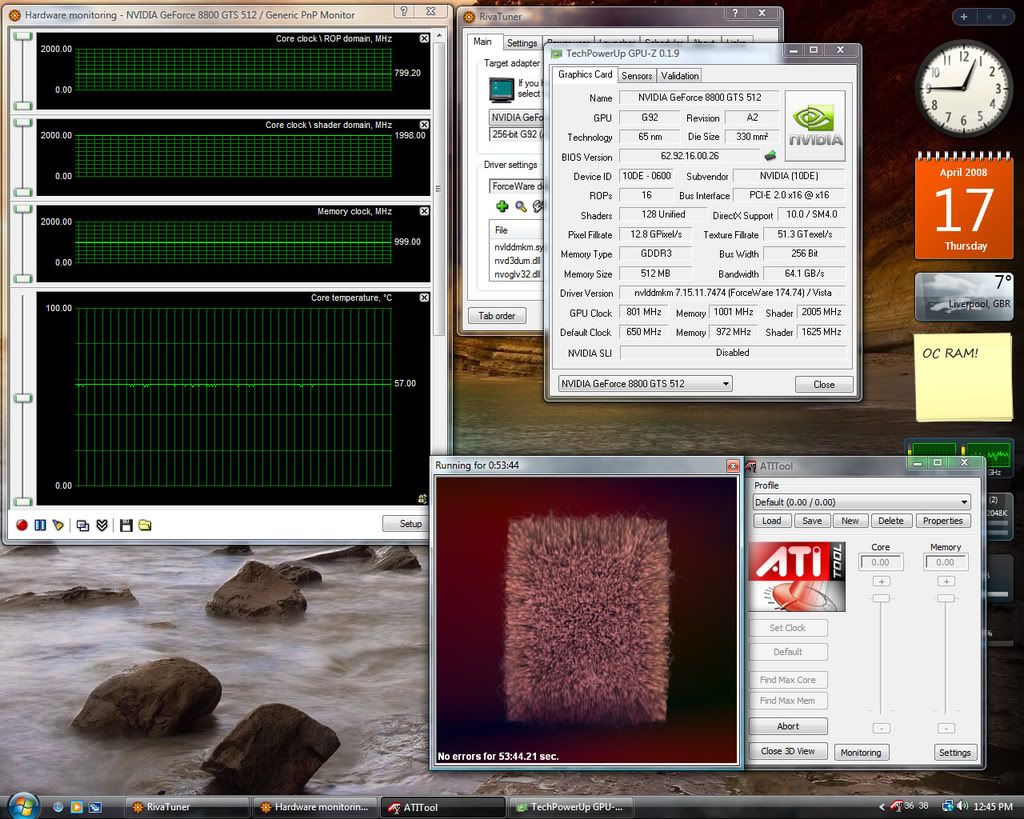Click the red record button in Hardware monitoring

point(22,524)
